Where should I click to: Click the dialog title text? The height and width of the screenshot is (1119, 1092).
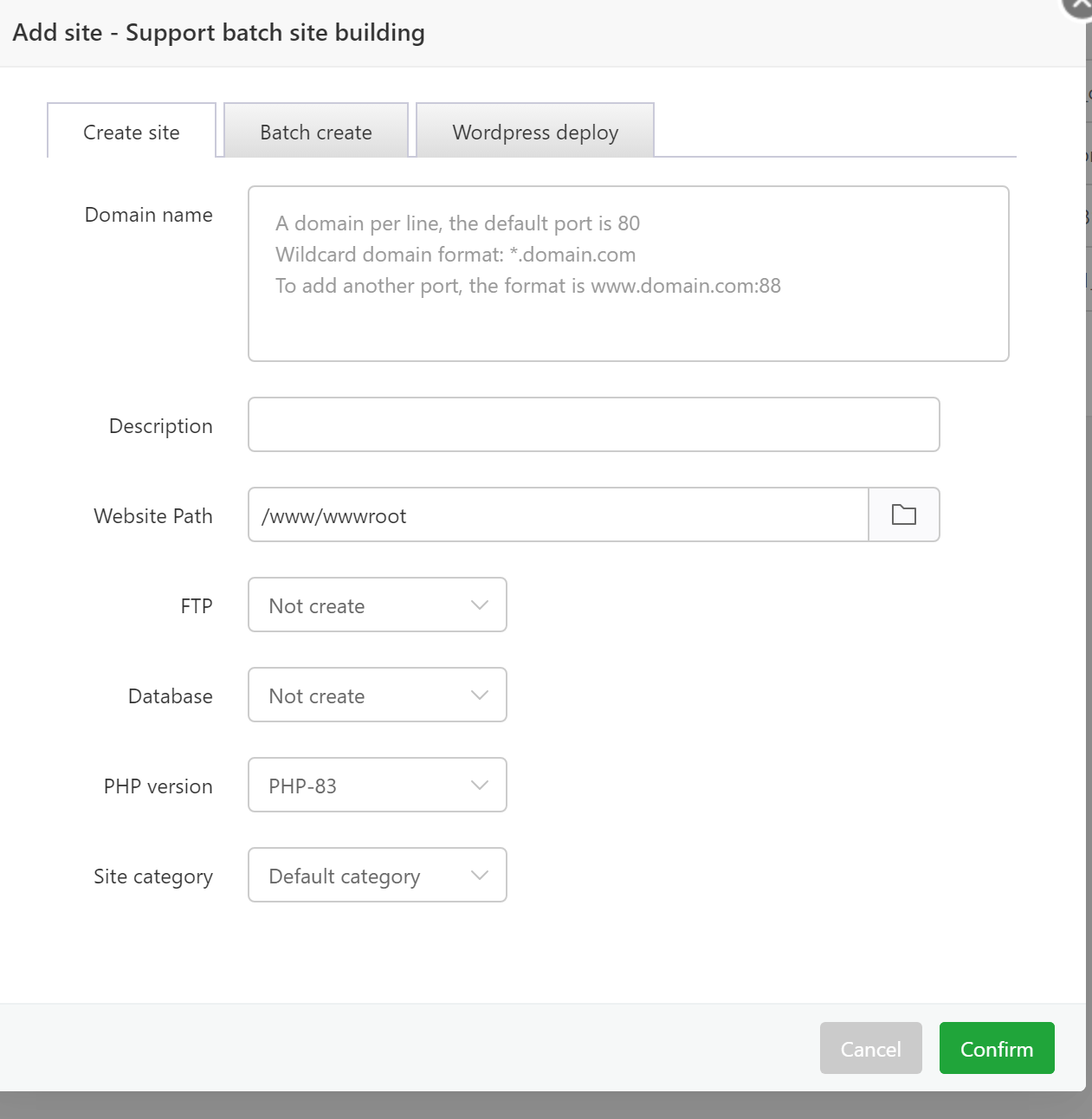[219, 33]
